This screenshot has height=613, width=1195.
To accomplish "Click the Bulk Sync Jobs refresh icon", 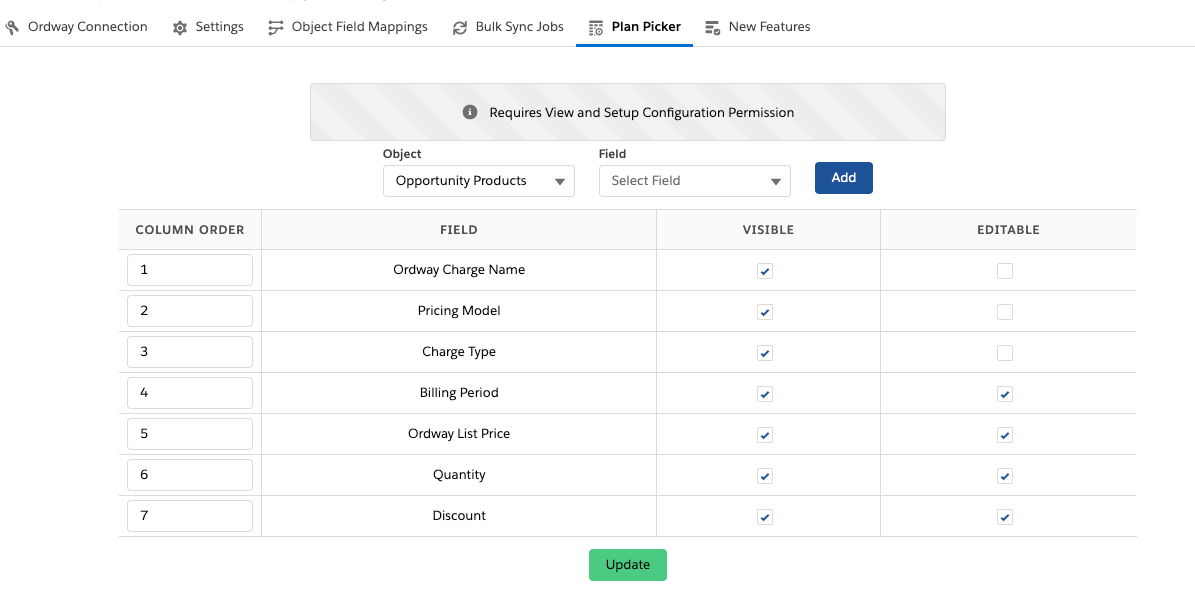I will pyautogui.click(x=460, y=27).
